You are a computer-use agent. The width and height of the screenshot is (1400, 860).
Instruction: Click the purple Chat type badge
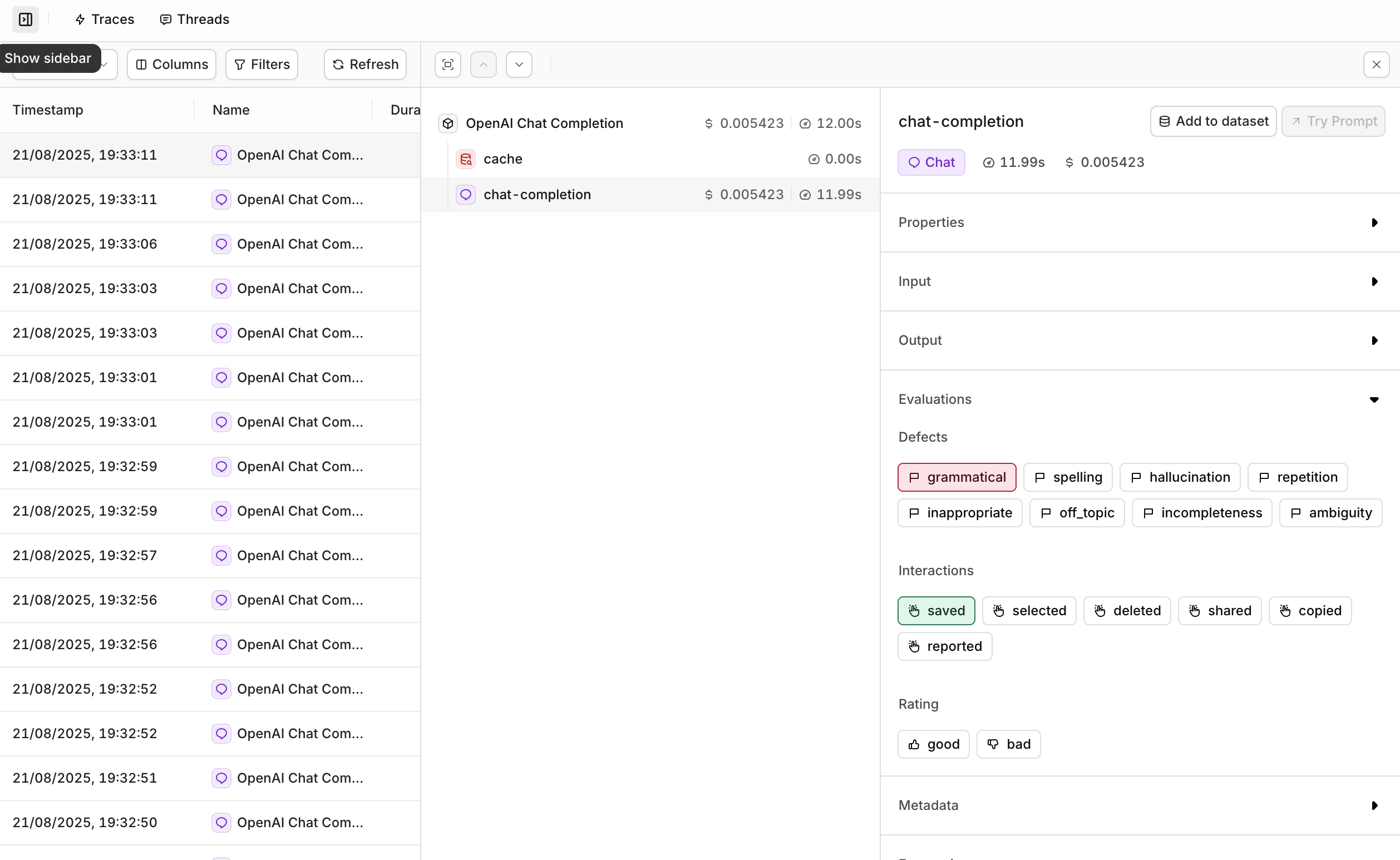[x=931, y=162]
